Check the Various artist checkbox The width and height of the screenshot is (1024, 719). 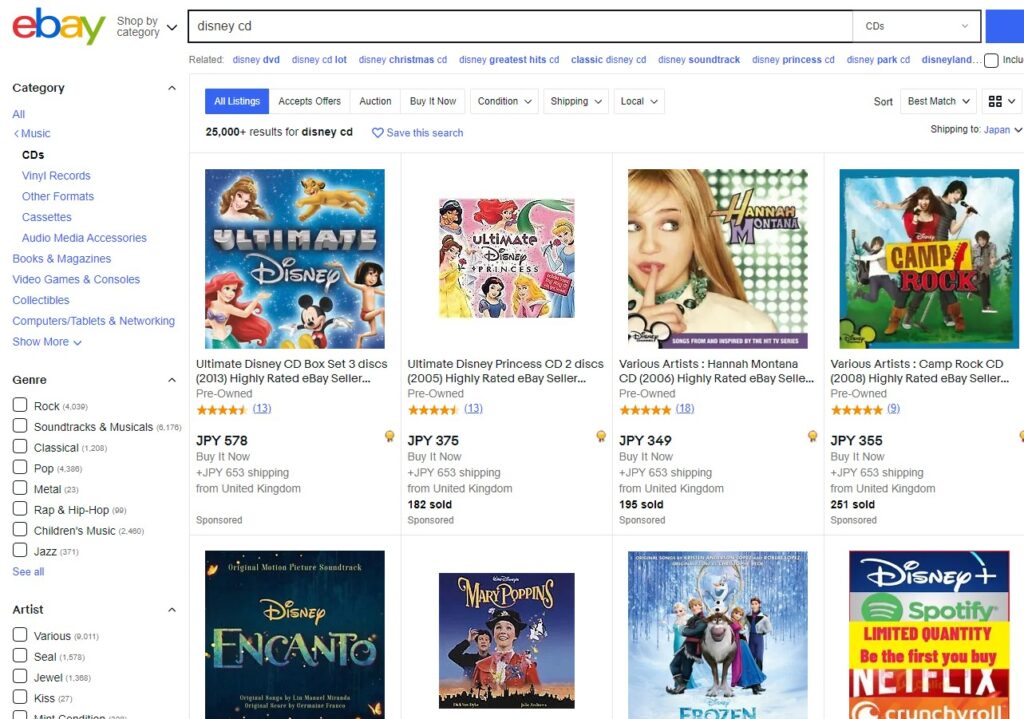20,635
